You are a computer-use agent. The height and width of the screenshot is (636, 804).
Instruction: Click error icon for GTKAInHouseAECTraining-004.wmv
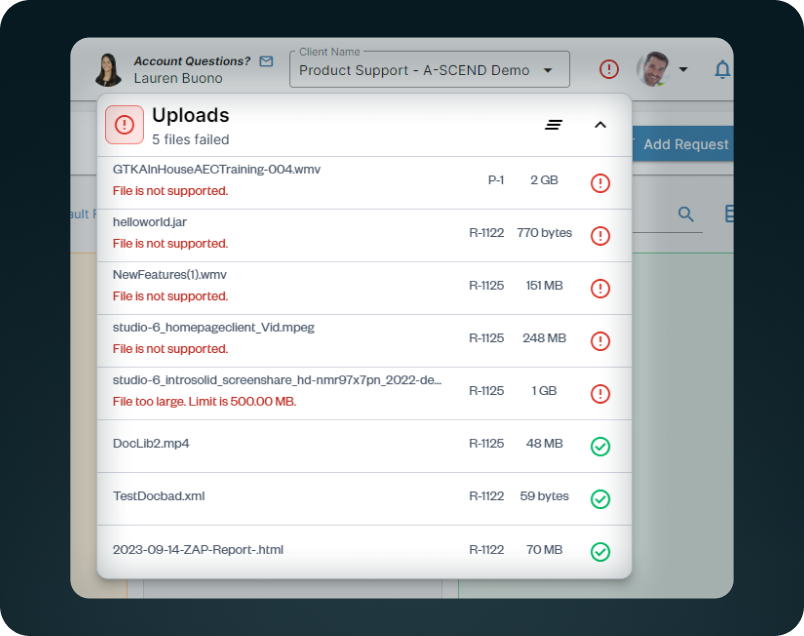tap(600, 183)
